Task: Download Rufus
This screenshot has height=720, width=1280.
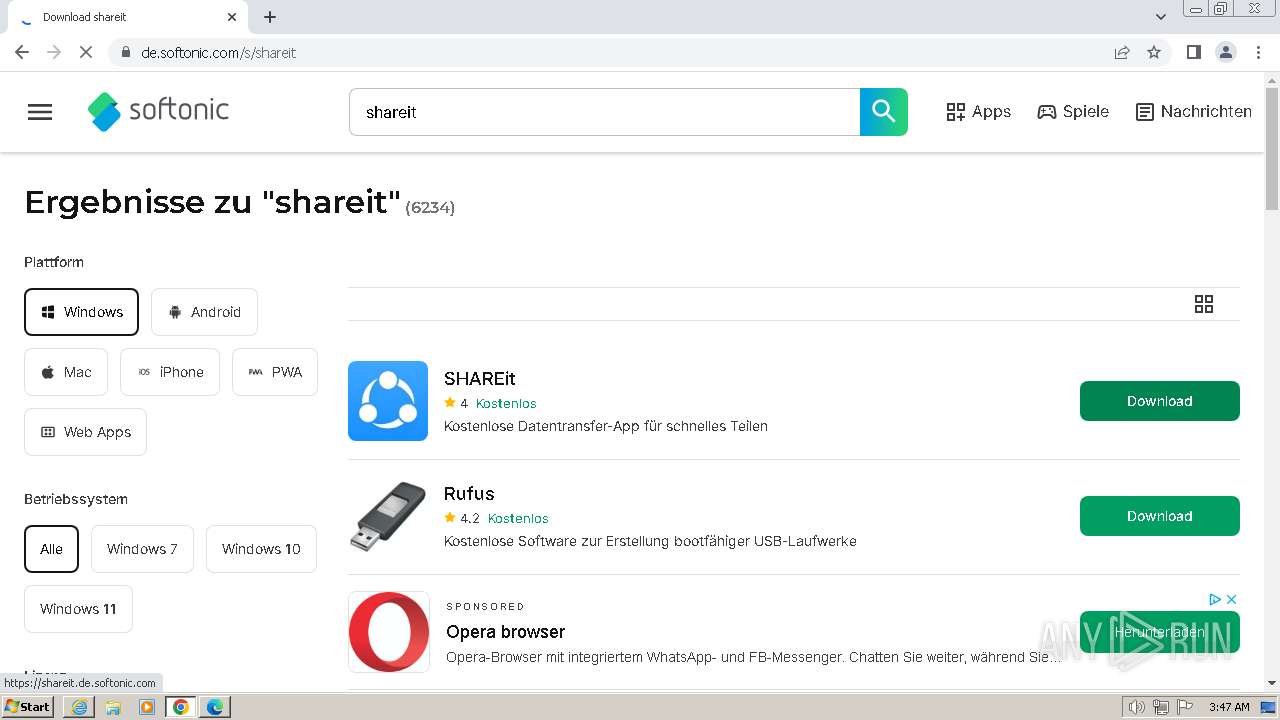Action: tap(1160, 516)
